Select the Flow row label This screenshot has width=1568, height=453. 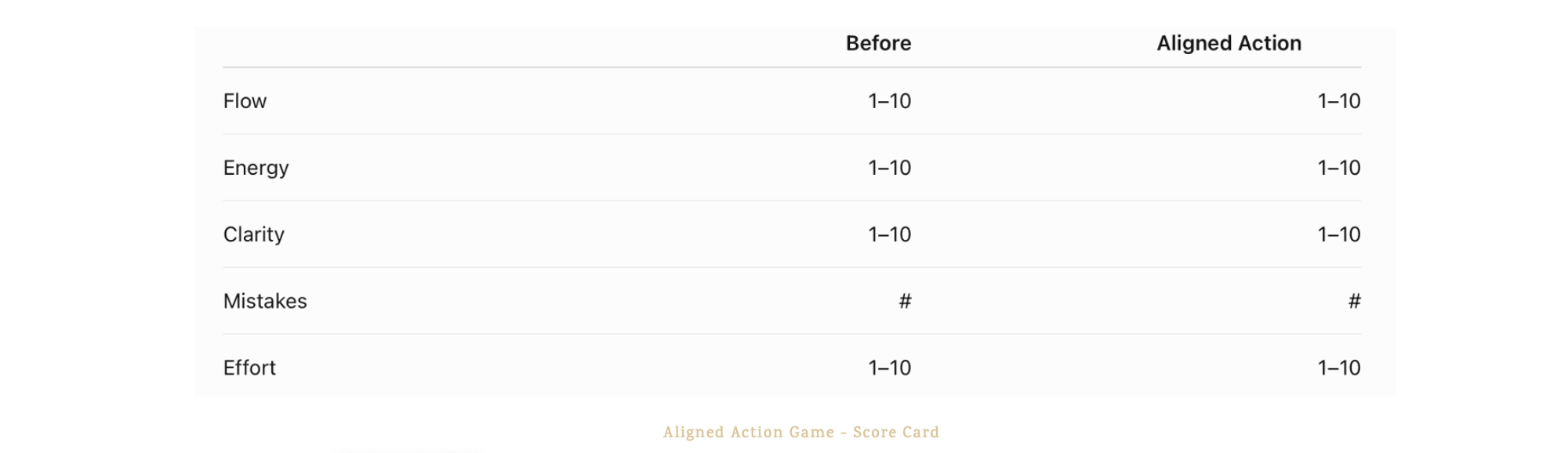point(245,101)
